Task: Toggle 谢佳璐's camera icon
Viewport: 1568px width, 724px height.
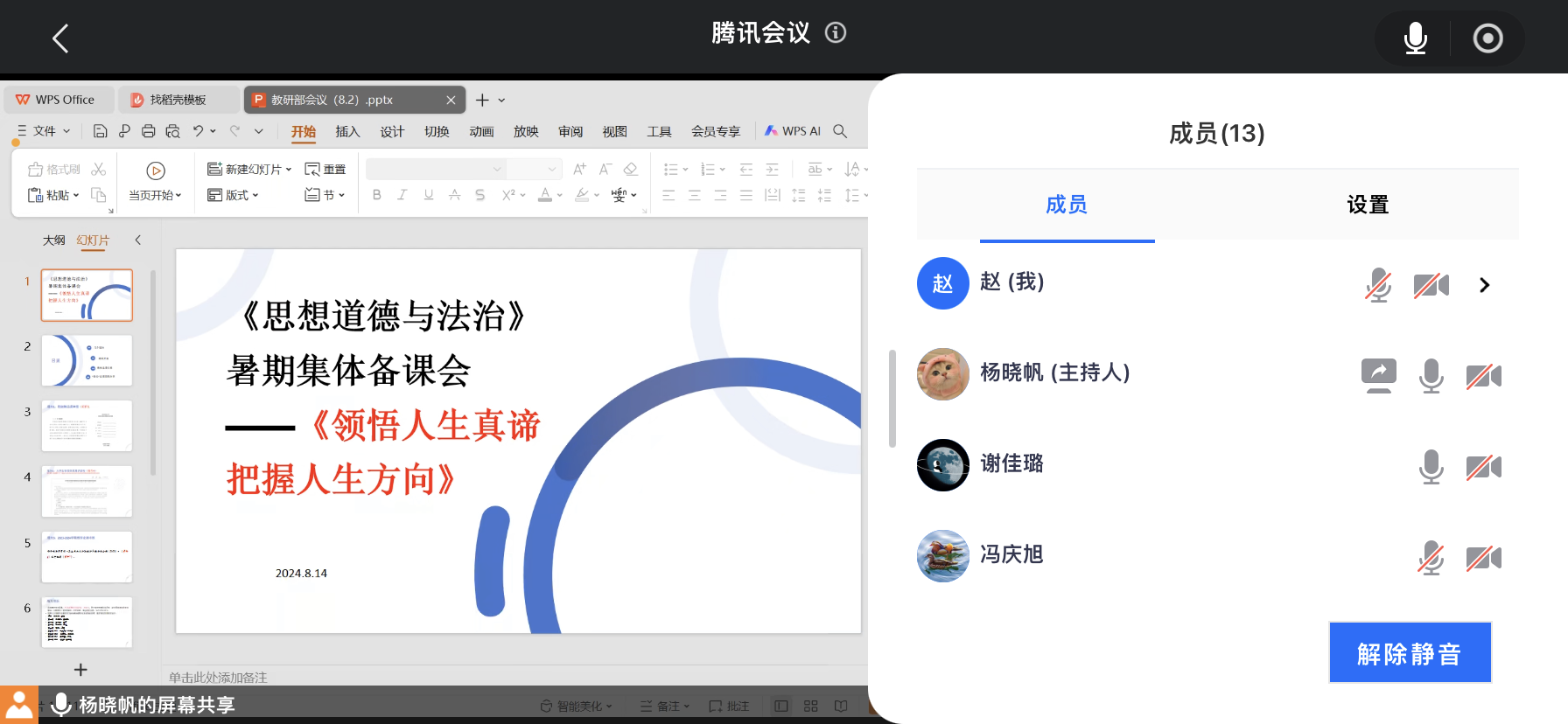Action: click(1483, 467)
